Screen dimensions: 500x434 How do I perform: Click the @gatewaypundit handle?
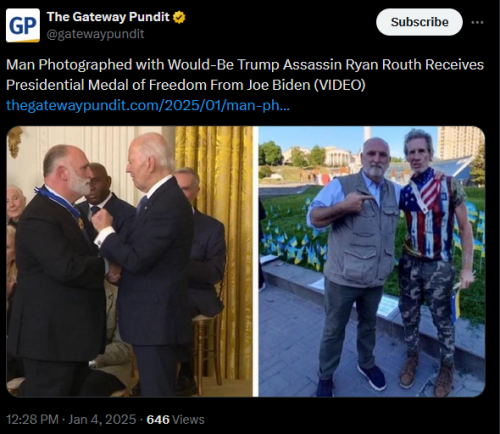click(95, 34)
